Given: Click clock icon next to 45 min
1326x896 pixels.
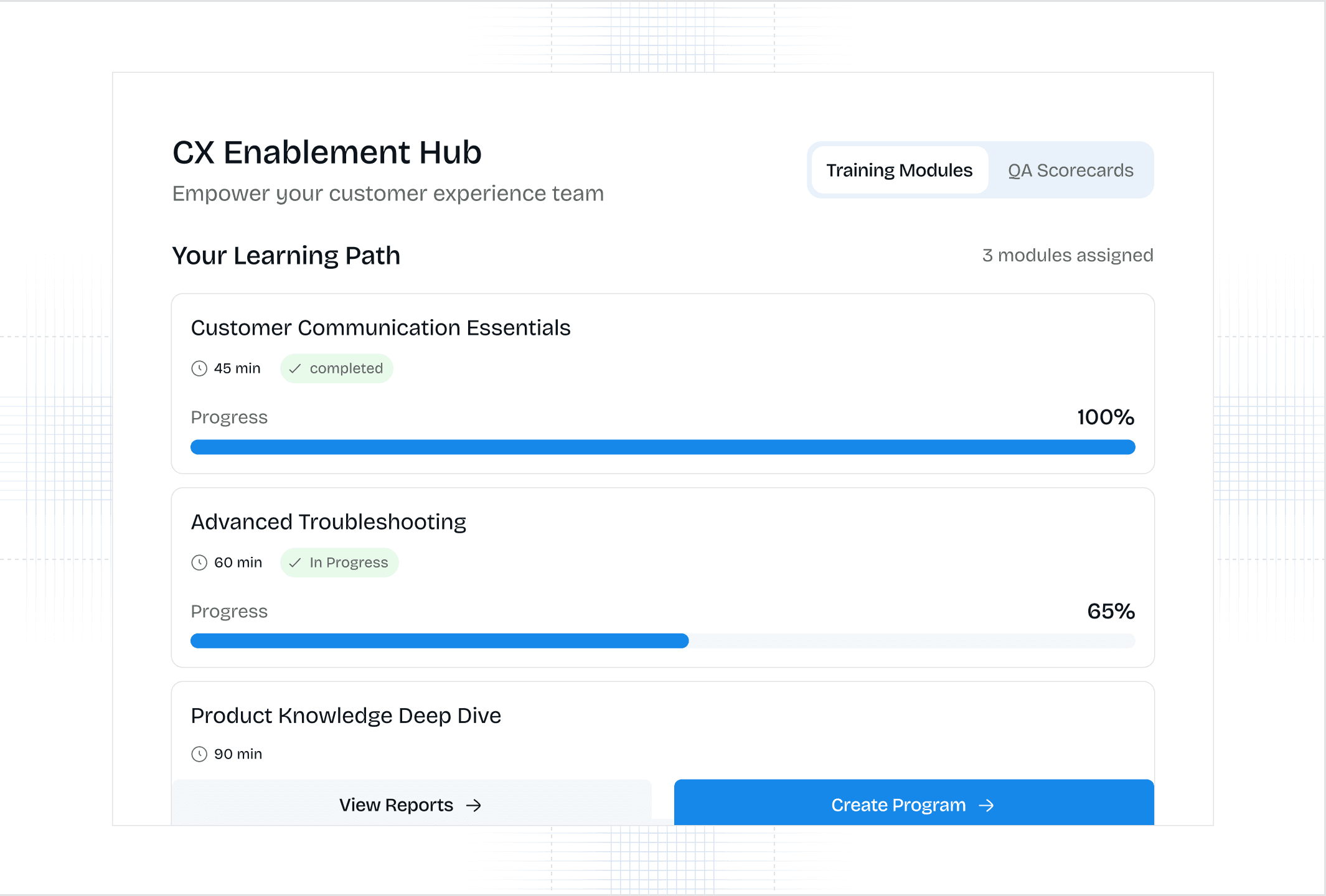Looking at the screenshot, I should 199,368.
